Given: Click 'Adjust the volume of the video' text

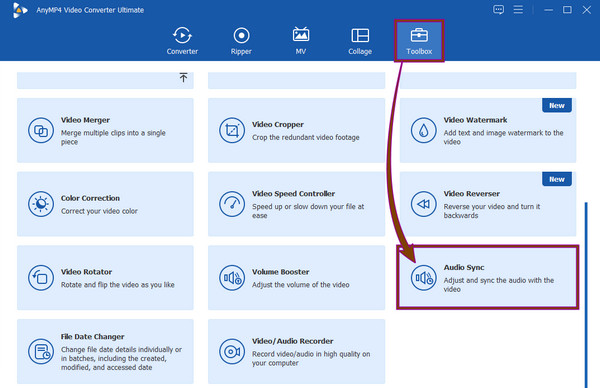Looking at the screenshot, I should point(300,285).
